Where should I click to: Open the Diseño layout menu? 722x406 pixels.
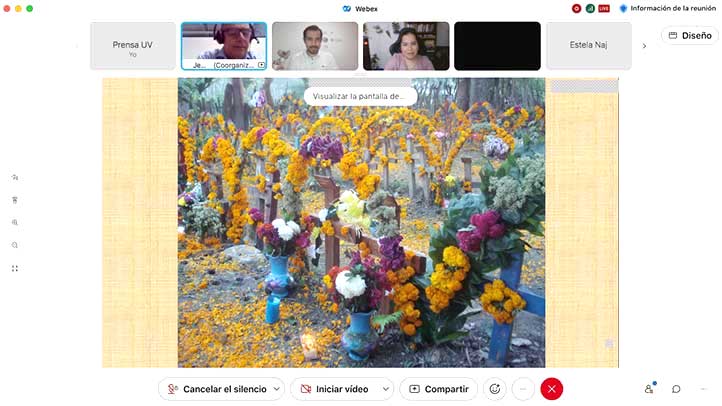coord(690,35)
